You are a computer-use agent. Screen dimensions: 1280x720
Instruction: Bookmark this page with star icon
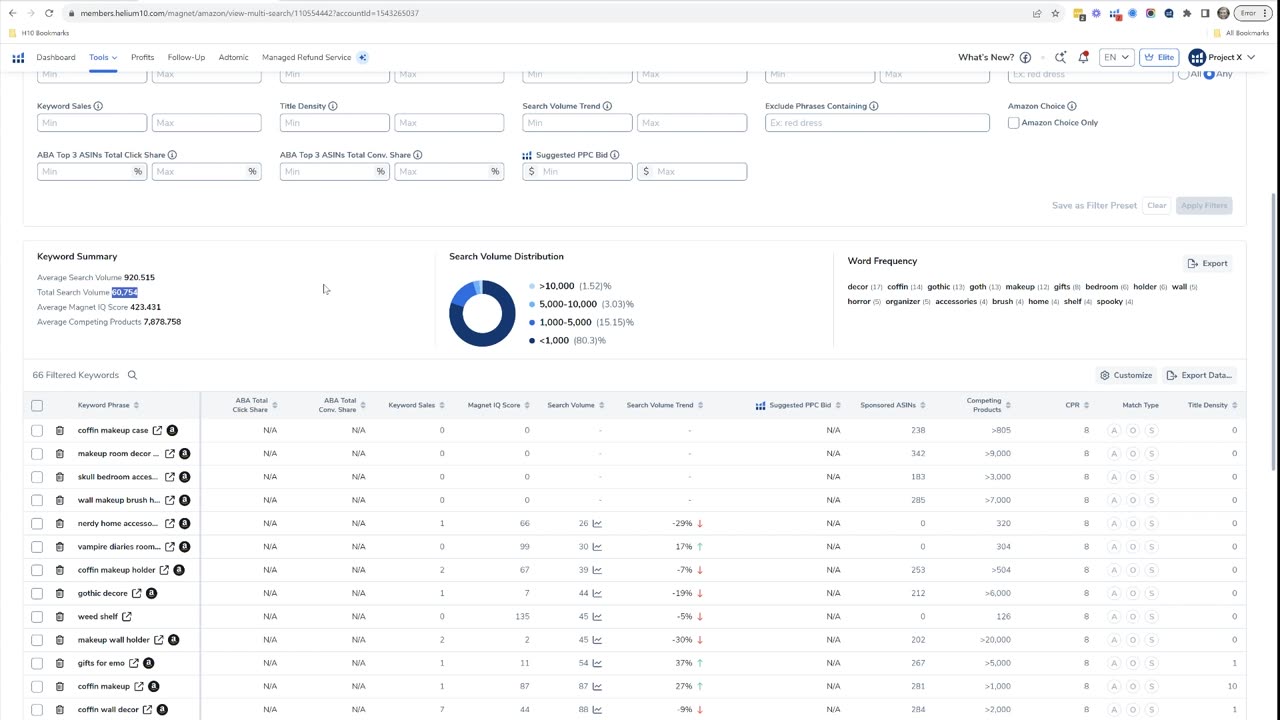(x=1055, y=13)
